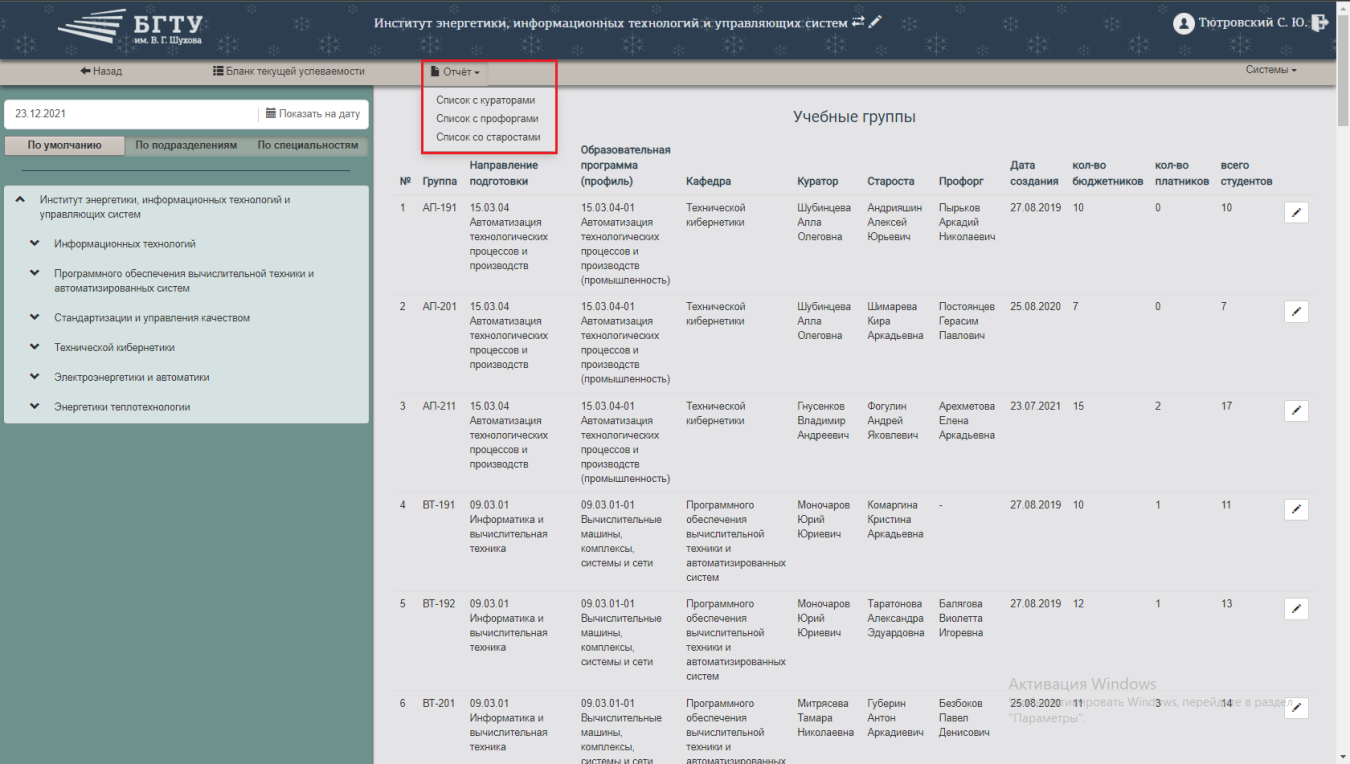Screen dimensions: 1350x764
Task: Open the Отчёт dropdown menu
Action: pyautogui.click(x=455, y=72)
